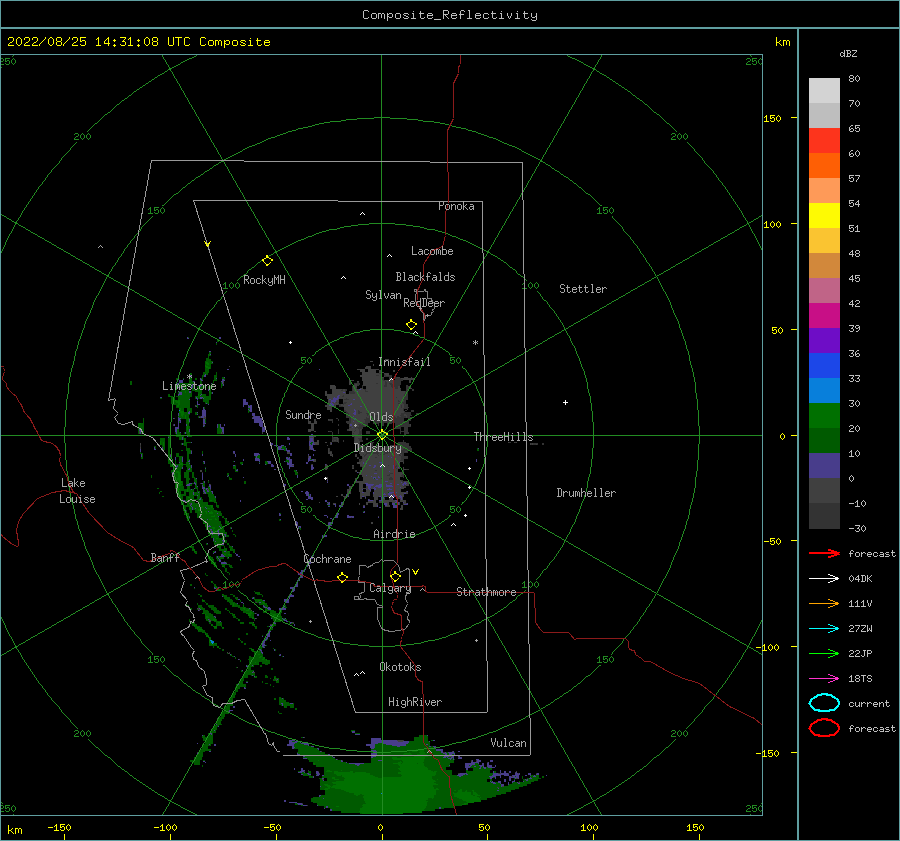Click the Banff label
Screen dimensions: 900x841
click(x=165, y=557)
